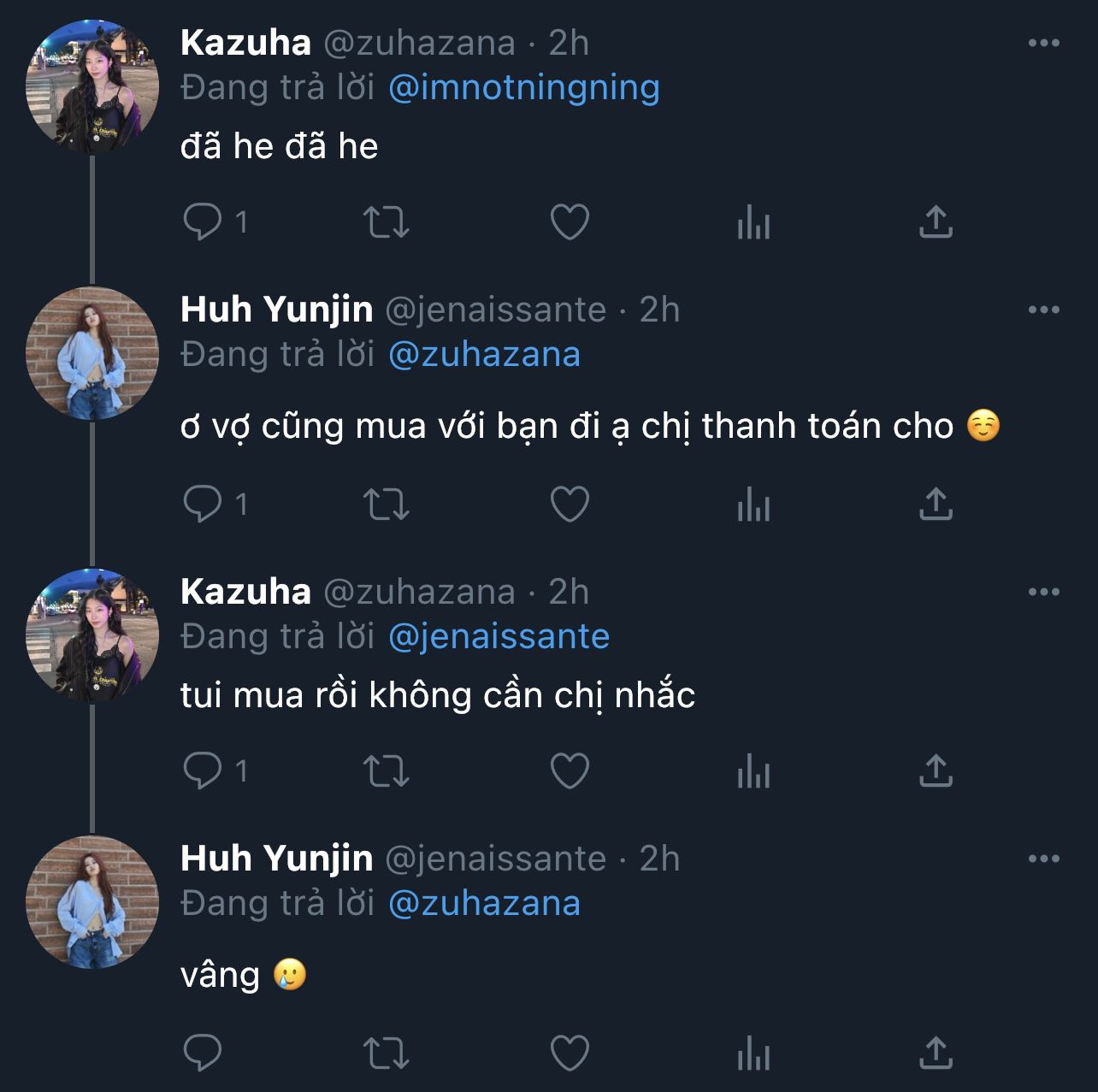Open more options for Kazuha's first tweet
The image size is (1098, 1092).
[x=1043, y=44]
